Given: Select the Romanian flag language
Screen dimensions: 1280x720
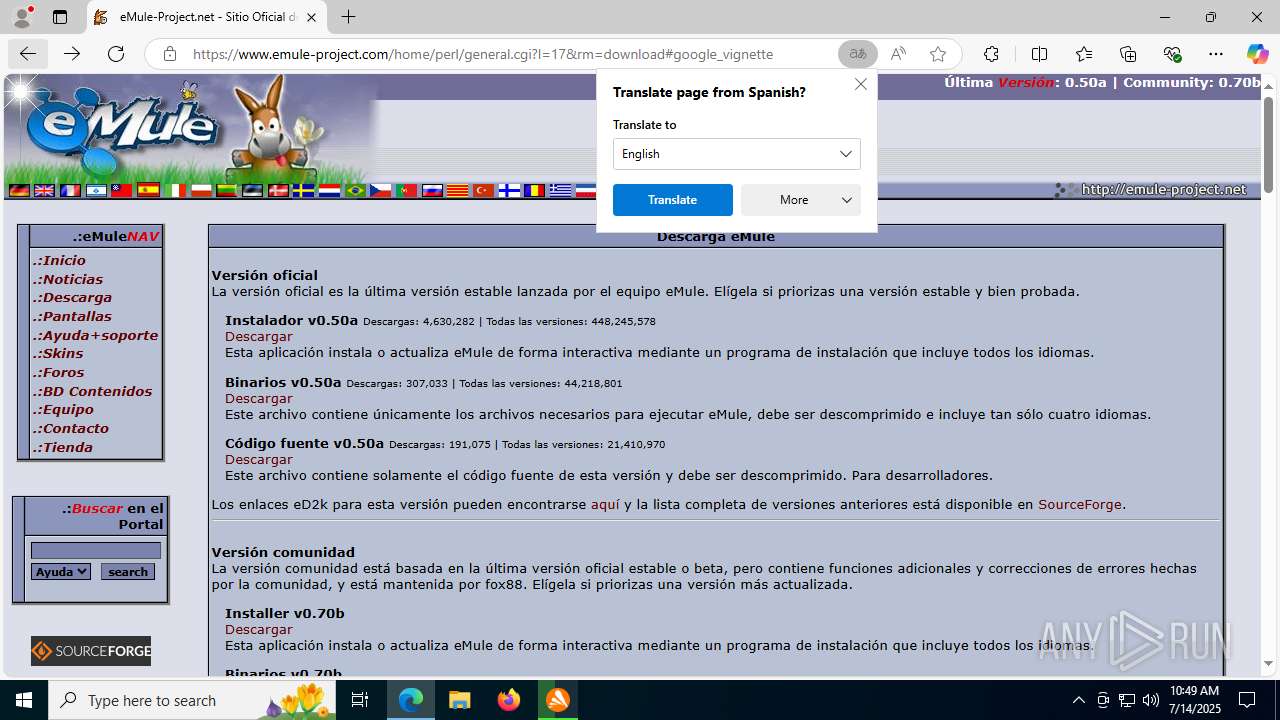Looking at the screenshot, I should [535, 190].
